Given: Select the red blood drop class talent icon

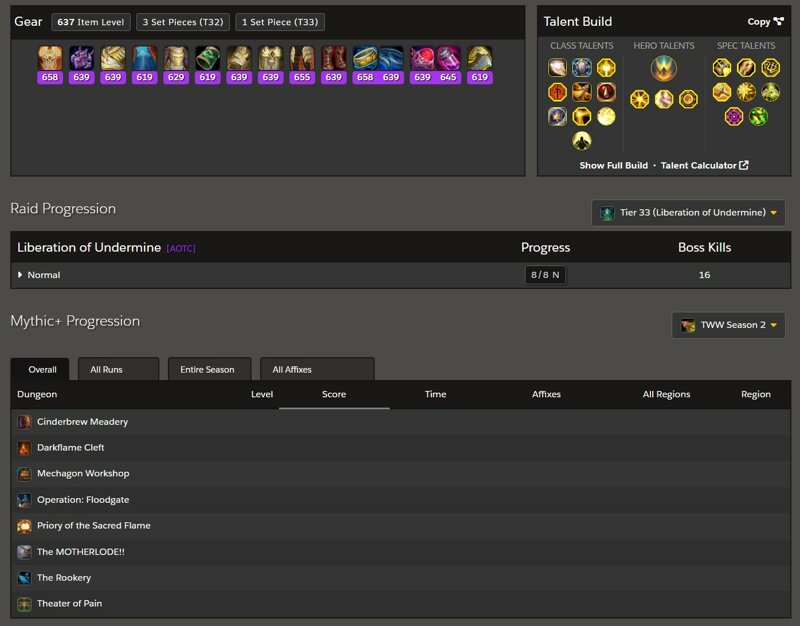Looking at the screenshot, I should (606, 92).
